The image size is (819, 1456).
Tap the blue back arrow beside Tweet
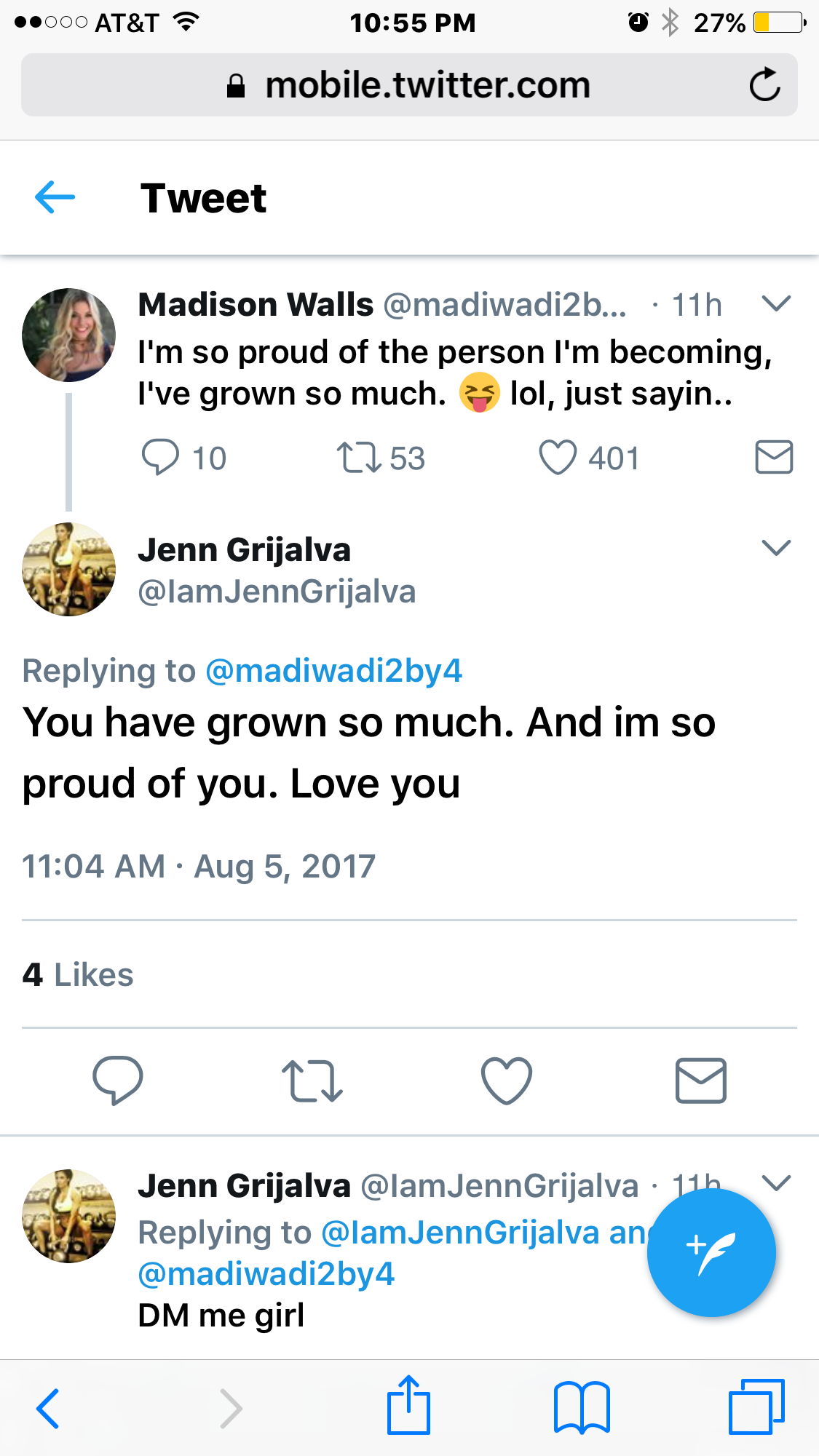tap(55, 197)
